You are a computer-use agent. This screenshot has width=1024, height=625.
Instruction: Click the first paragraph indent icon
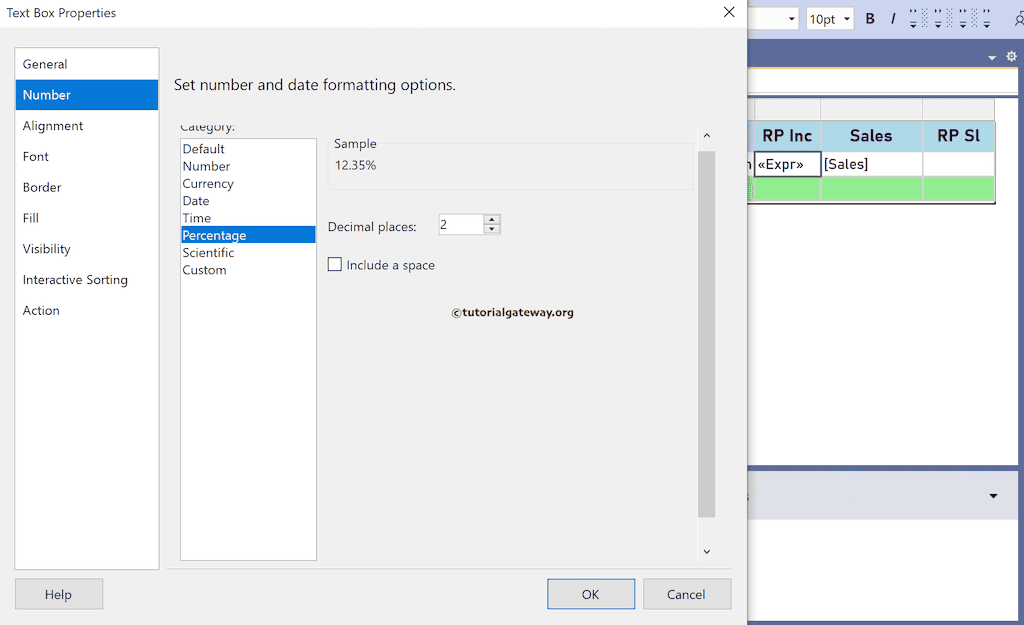[914, 18]
